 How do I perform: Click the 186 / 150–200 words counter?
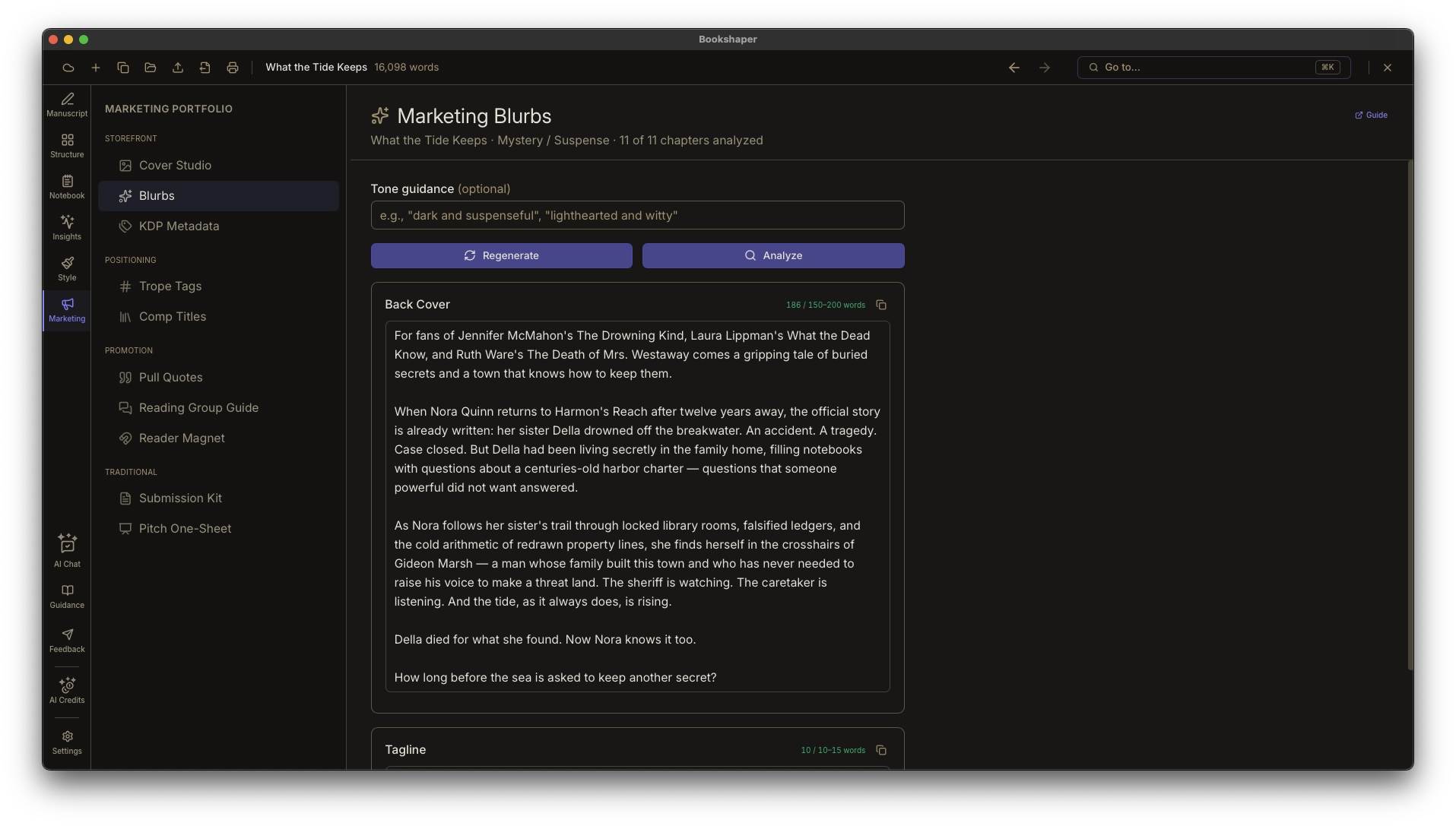click(x=825, y=305)
